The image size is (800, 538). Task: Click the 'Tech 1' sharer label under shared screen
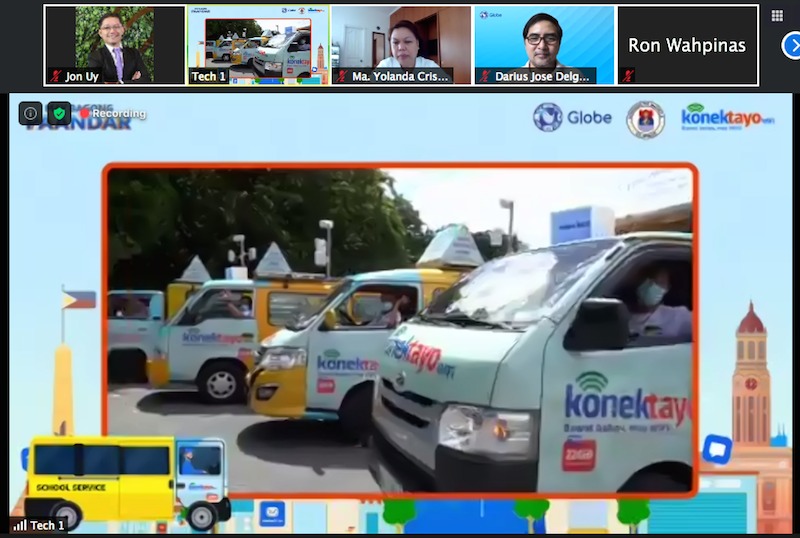point(47,525)
